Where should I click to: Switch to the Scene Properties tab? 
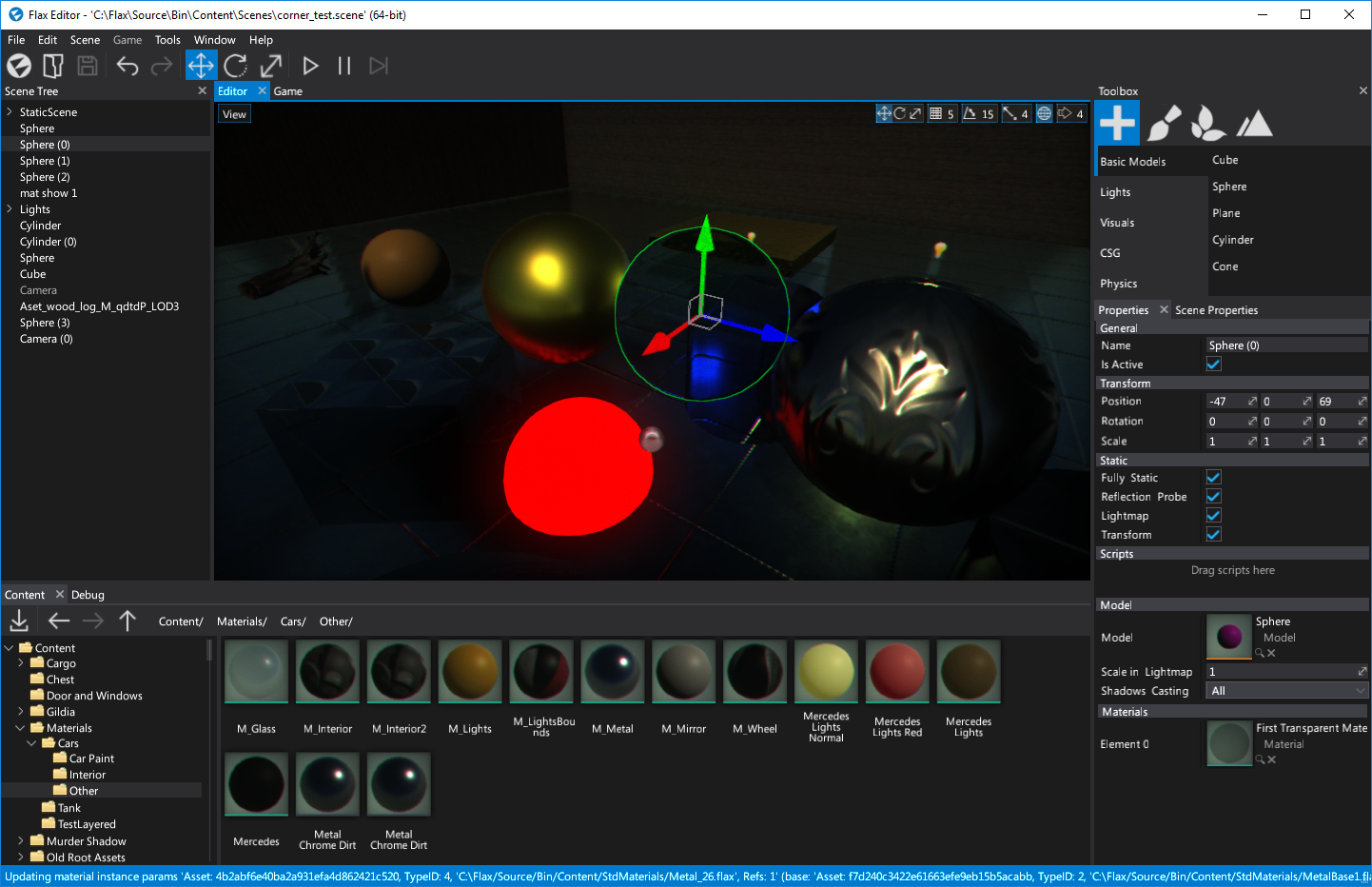(1216, 310)
